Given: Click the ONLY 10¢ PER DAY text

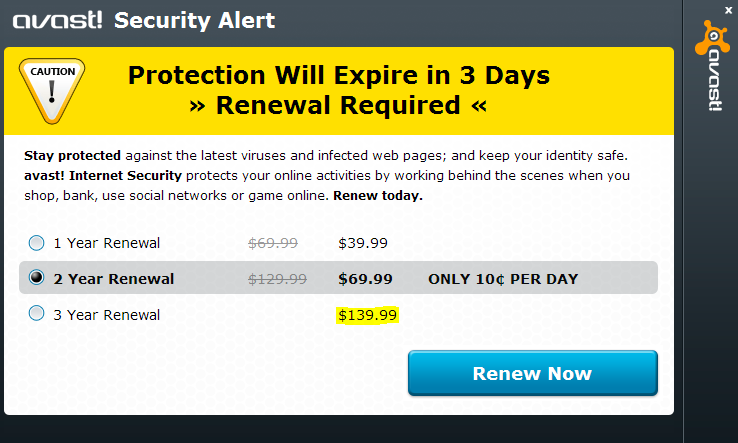Looking at the screenshot, I should (x=503, y=279).
